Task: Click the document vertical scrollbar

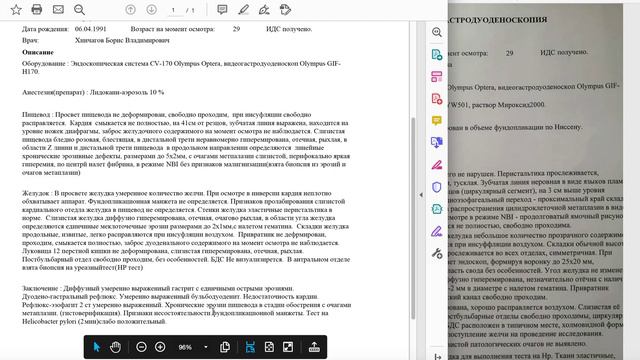Action: click(x=413, y=218)
